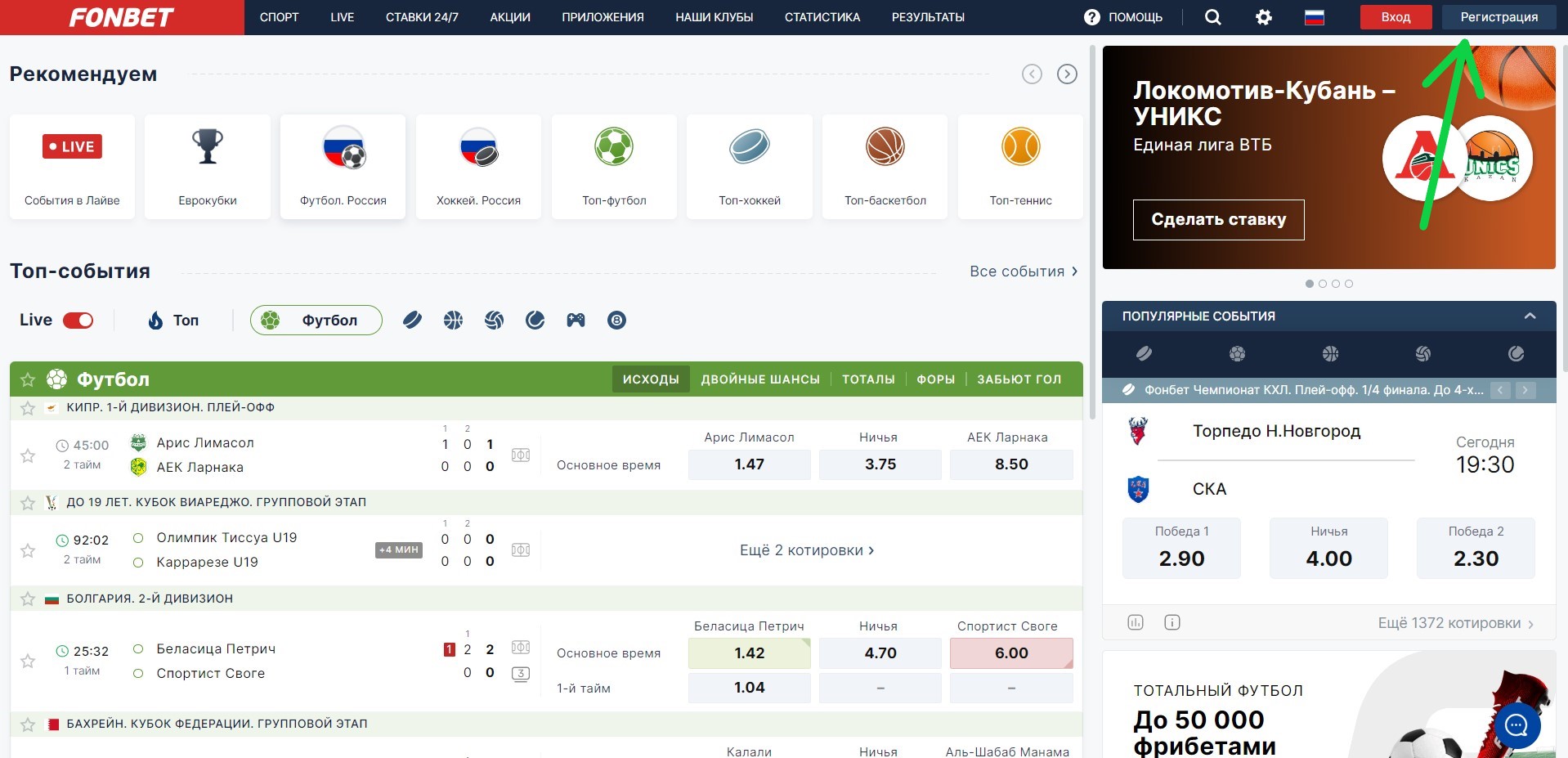Image resolution: width=1568 pixels, height=758 pixels.
Task: Open statistics icon below Торпедо–СКА odds
Action: 1136,623
